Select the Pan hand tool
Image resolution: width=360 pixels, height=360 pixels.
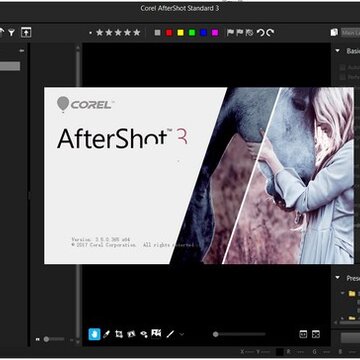point(94,334)
